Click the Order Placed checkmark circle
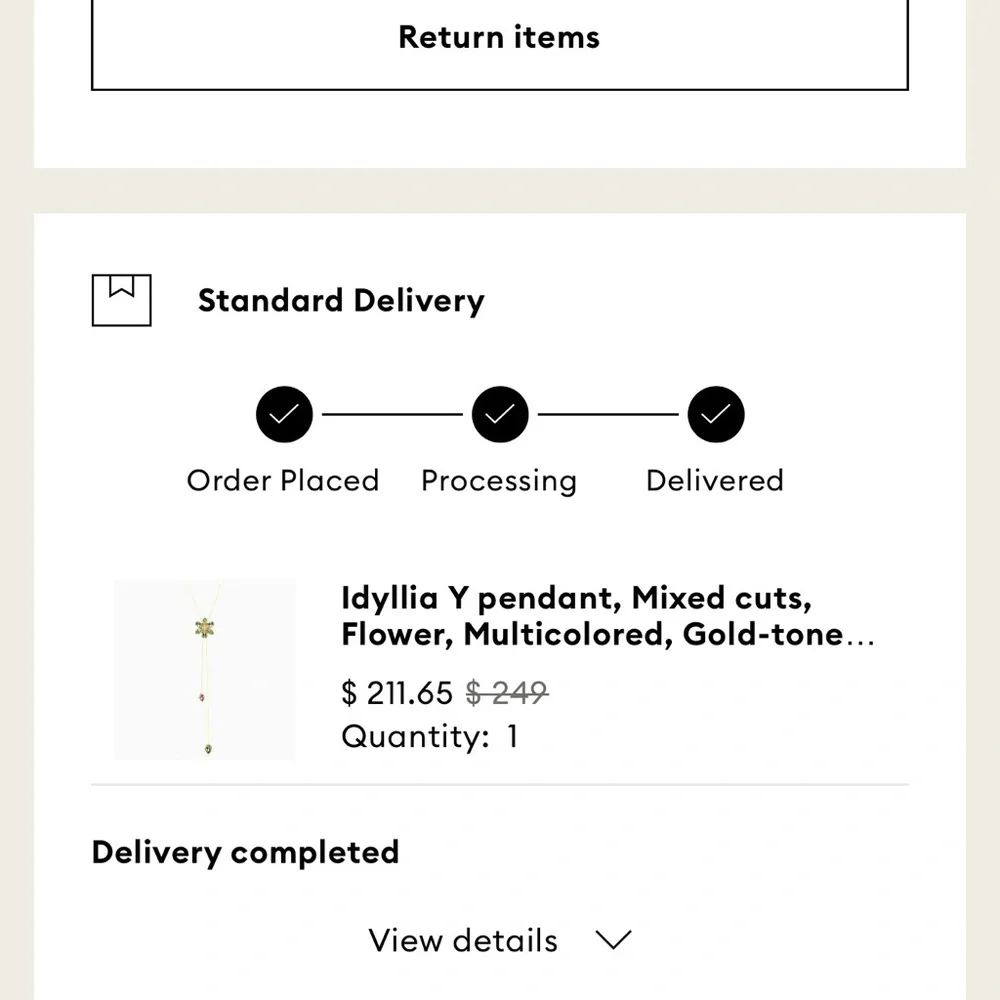Image resolution: width=1000 pixels, height=1000 pixels. click(x=284, y=414)
